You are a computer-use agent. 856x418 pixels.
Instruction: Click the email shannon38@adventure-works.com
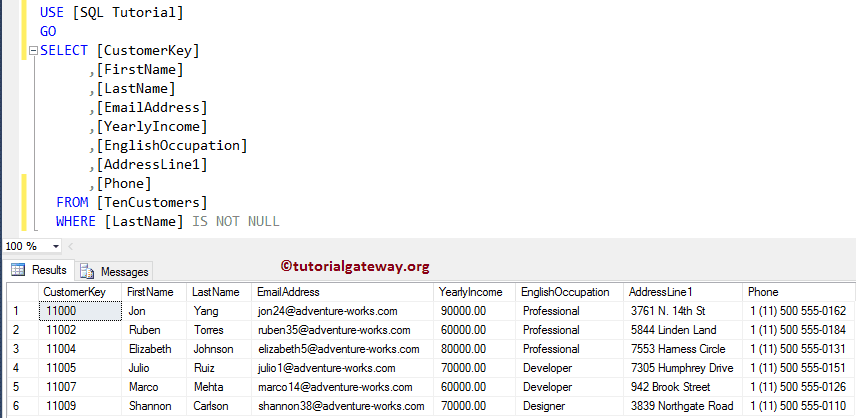(x=342, y=406)
